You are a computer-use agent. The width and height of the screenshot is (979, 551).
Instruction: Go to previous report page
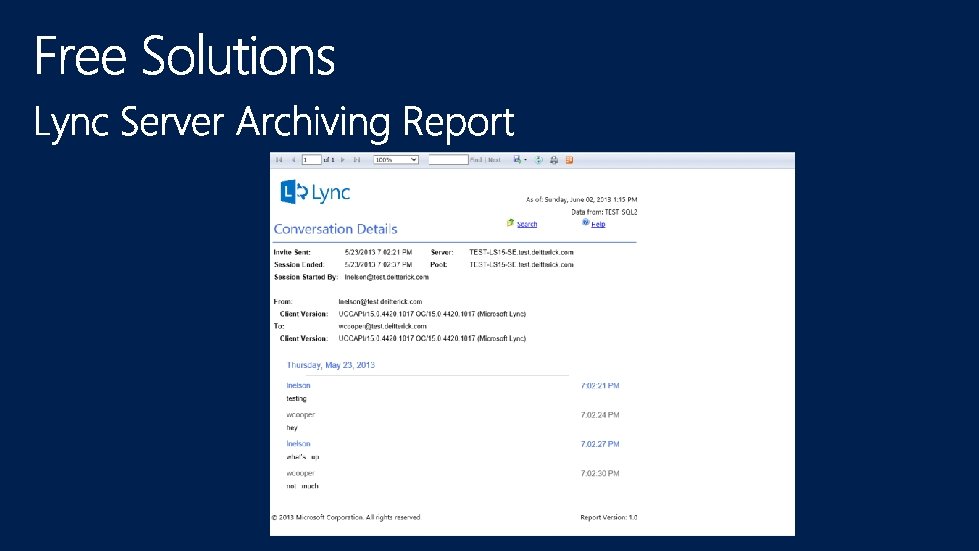point(293,160)
